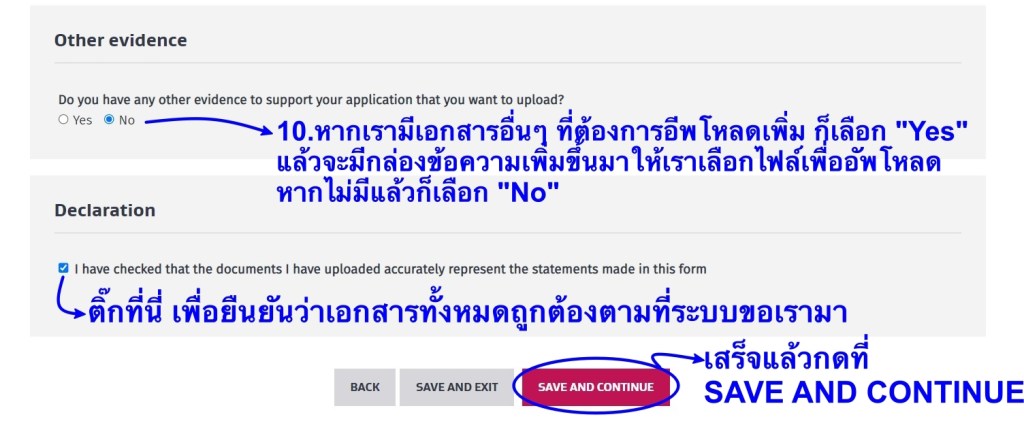Image resolution: width=1024 pixels, height=421 pixels.
Task: Click the Declaration section heading
Action: click(104, 211)
